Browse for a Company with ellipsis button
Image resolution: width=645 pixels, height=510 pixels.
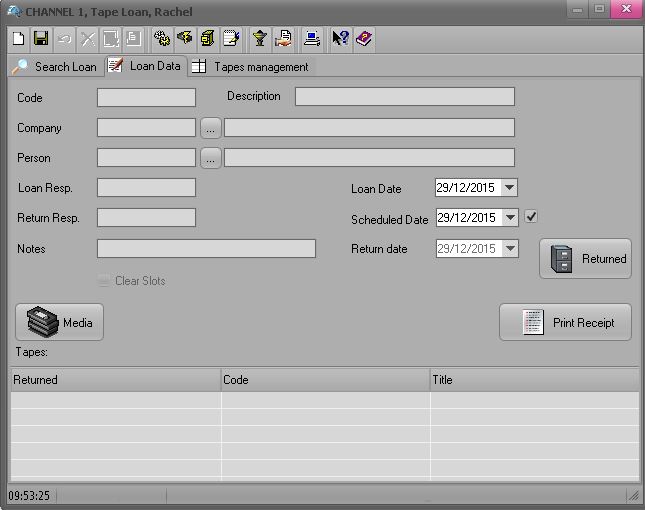[x=210, y=128]
